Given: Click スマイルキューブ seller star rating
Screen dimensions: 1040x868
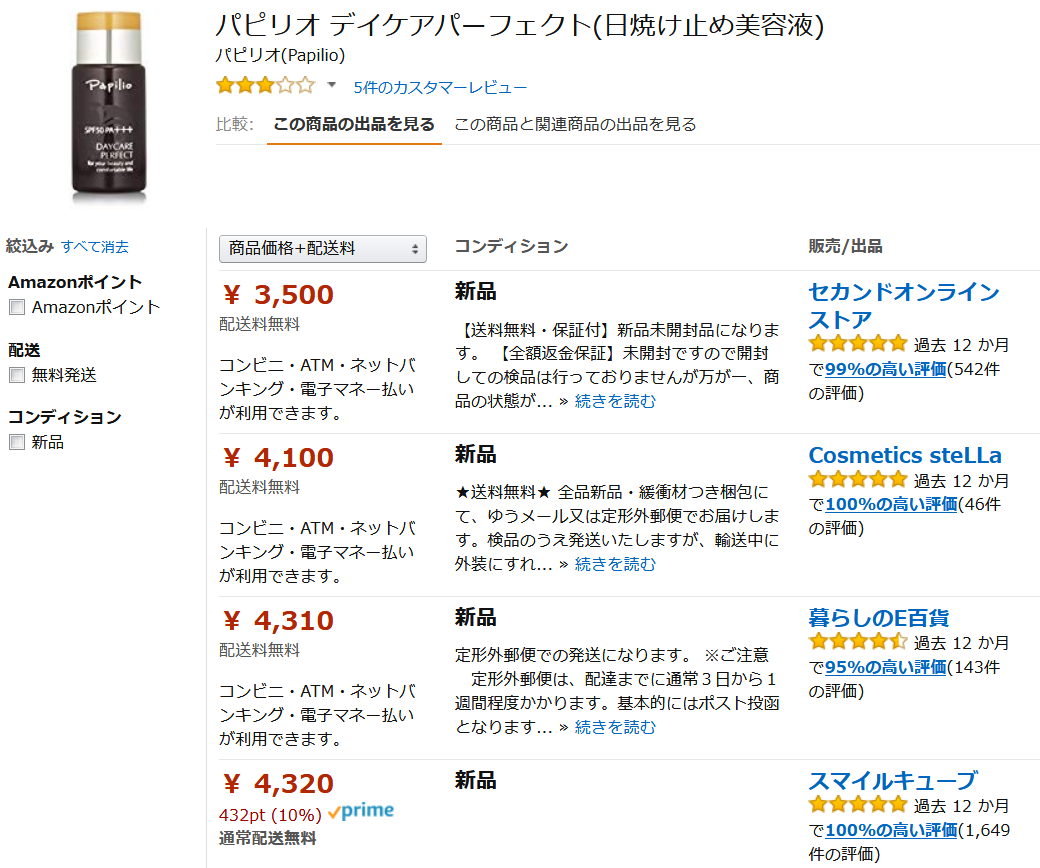Looking at the screenshot, I should (x=857, y=805).
